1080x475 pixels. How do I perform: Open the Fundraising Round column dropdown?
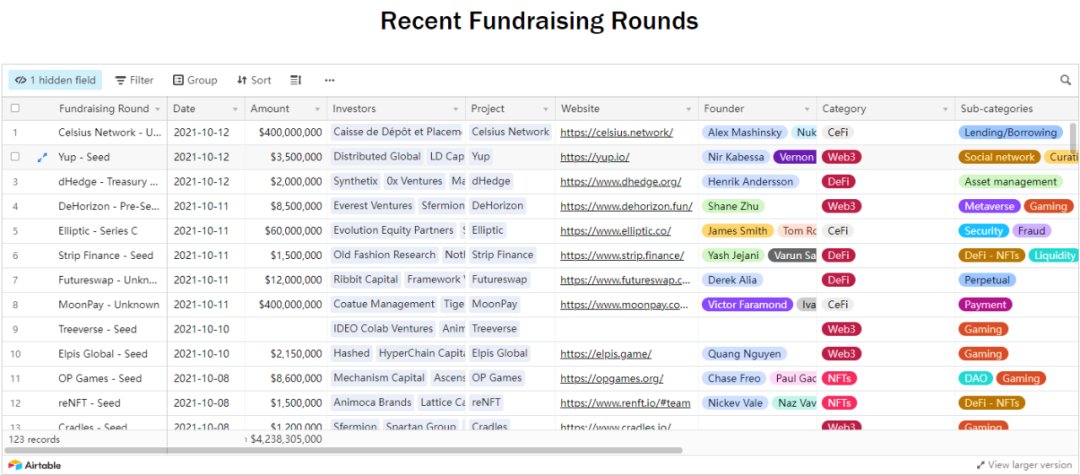pos(158,109)
